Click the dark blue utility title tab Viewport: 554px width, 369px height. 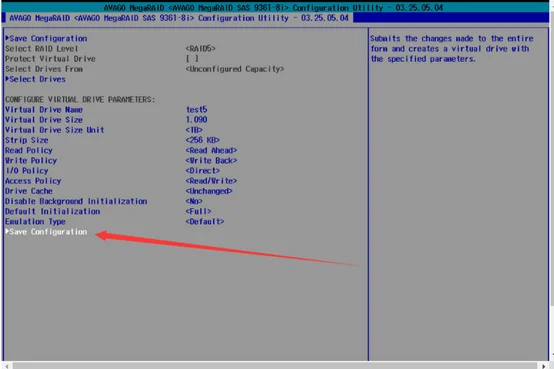click(x=179, y=18)
